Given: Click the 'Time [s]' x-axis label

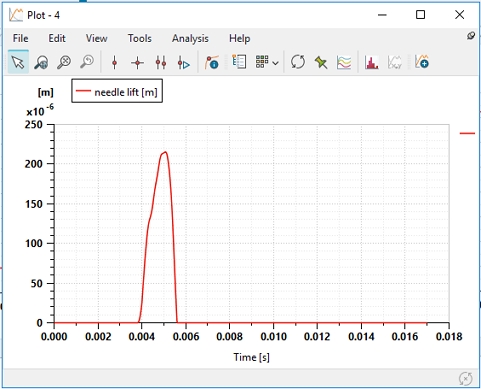Looking at the screenshot, I should [x=251, y=357].
